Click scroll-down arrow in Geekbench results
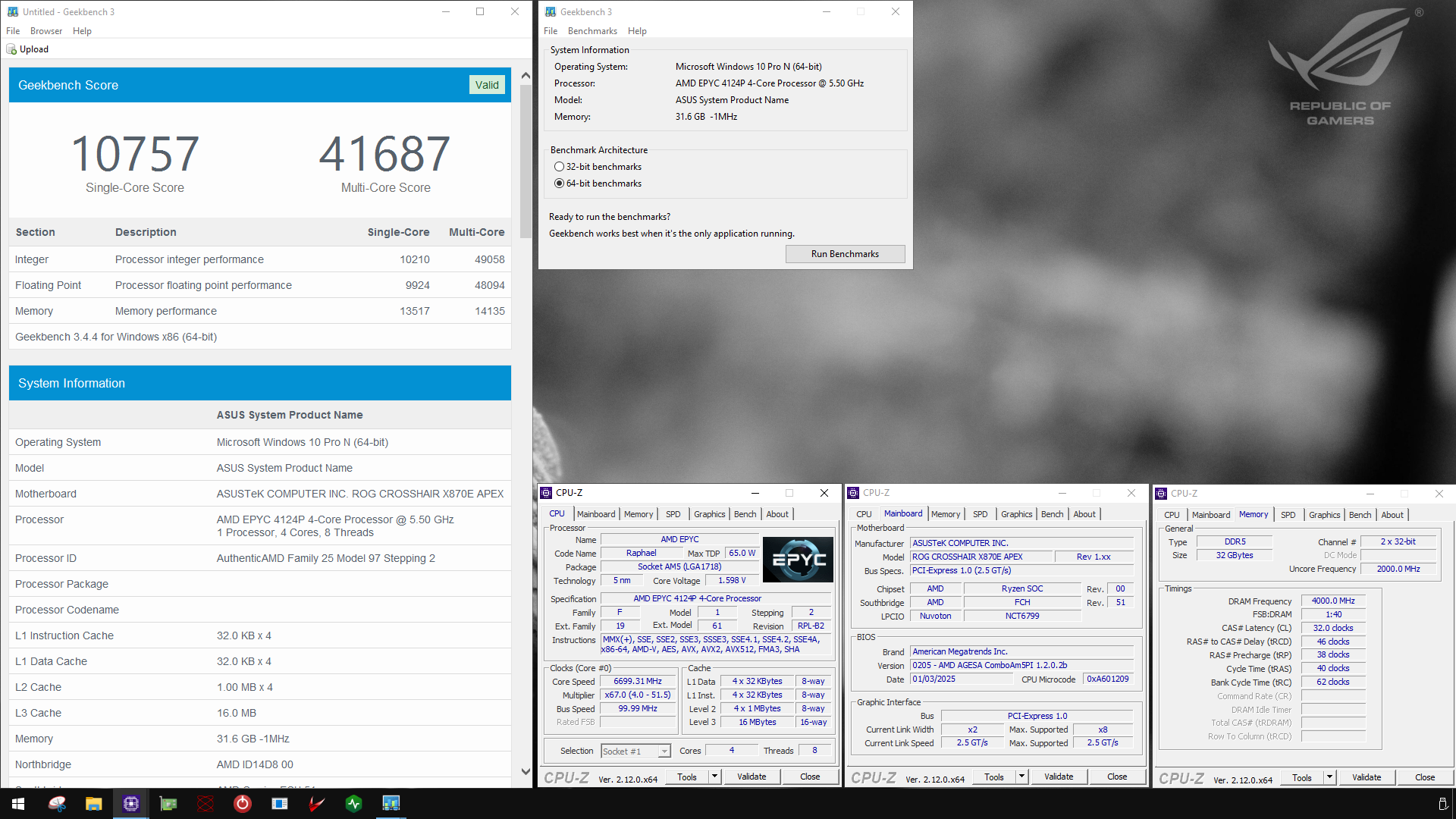Viewport: 1456px width, 819px height. click(526, 771)
